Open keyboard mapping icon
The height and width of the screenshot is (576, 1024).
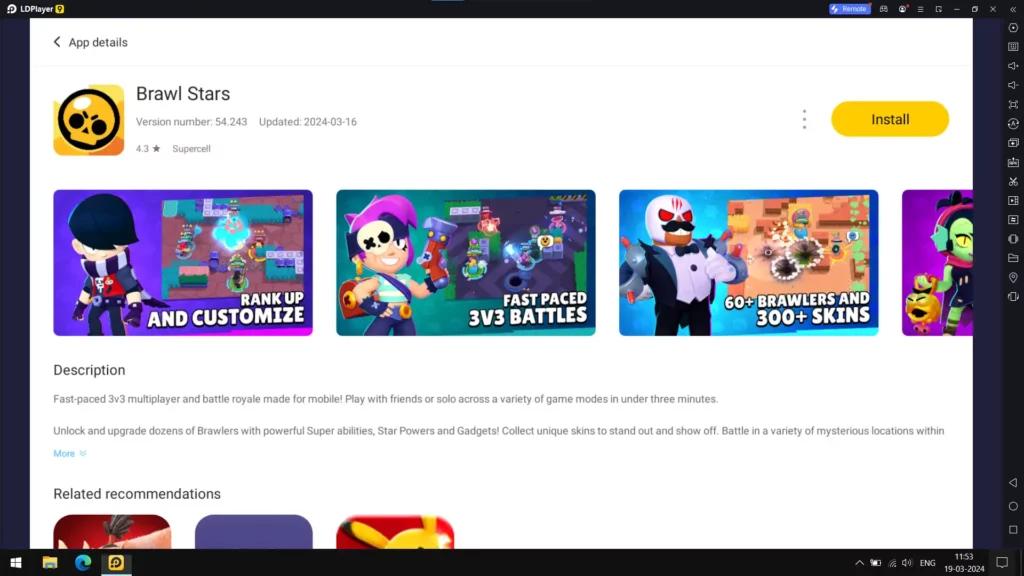click(x=1013, y=47)
